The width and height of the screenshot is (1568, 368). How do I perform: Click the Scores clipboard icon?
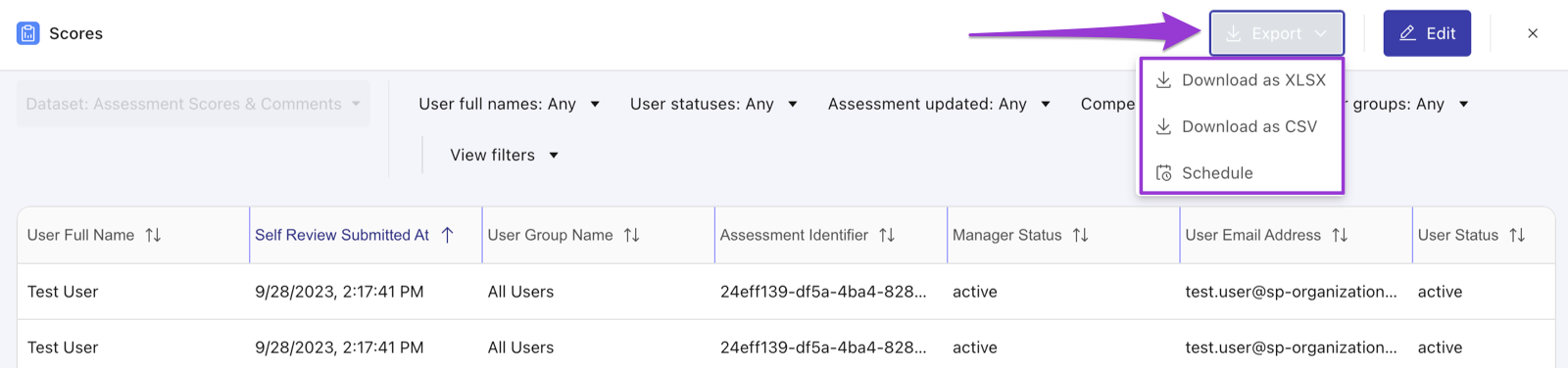coord(28,33)
